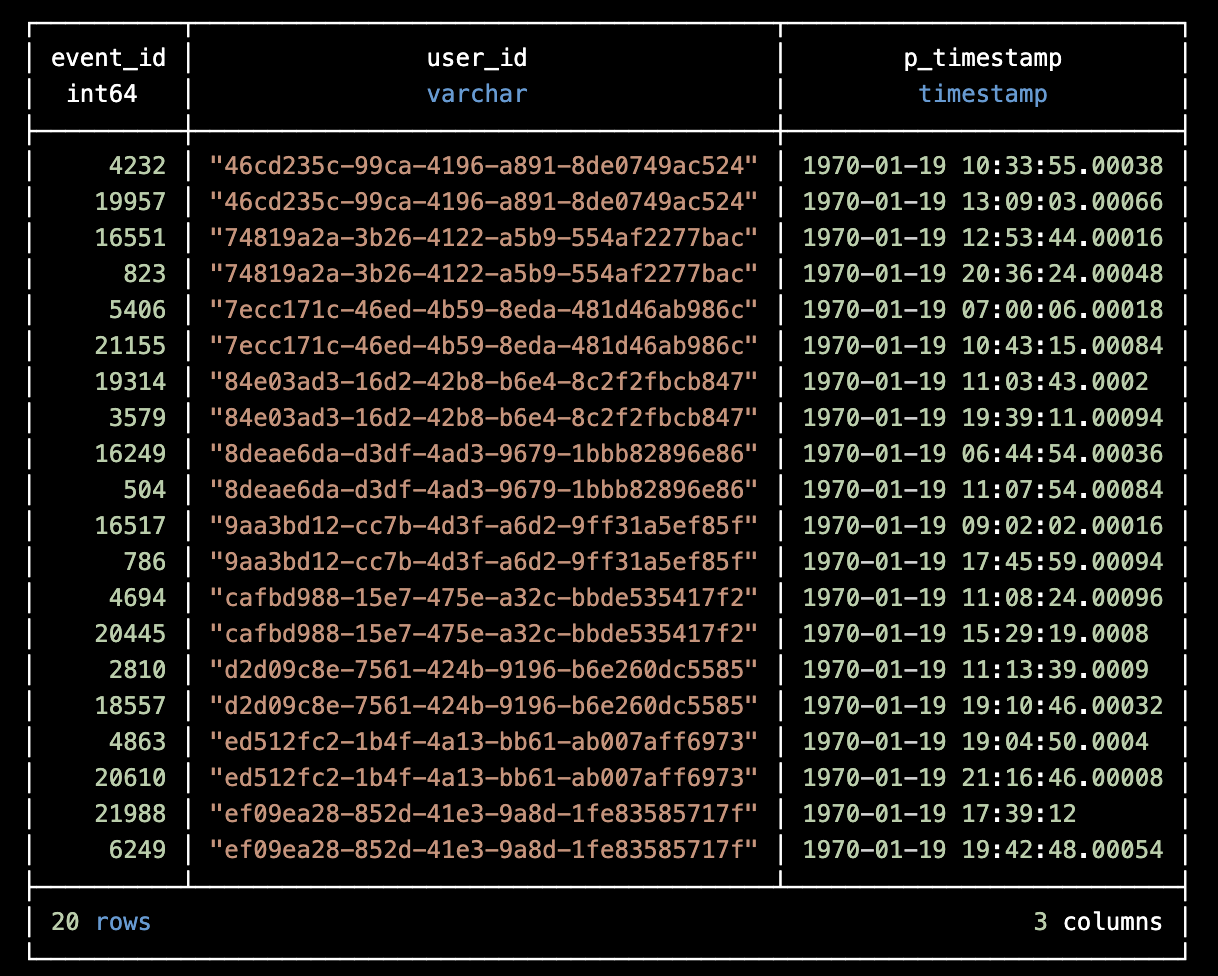Click the blue timestamp type label
Viewport: 1218px width, 976px height.
pos(982,94)
